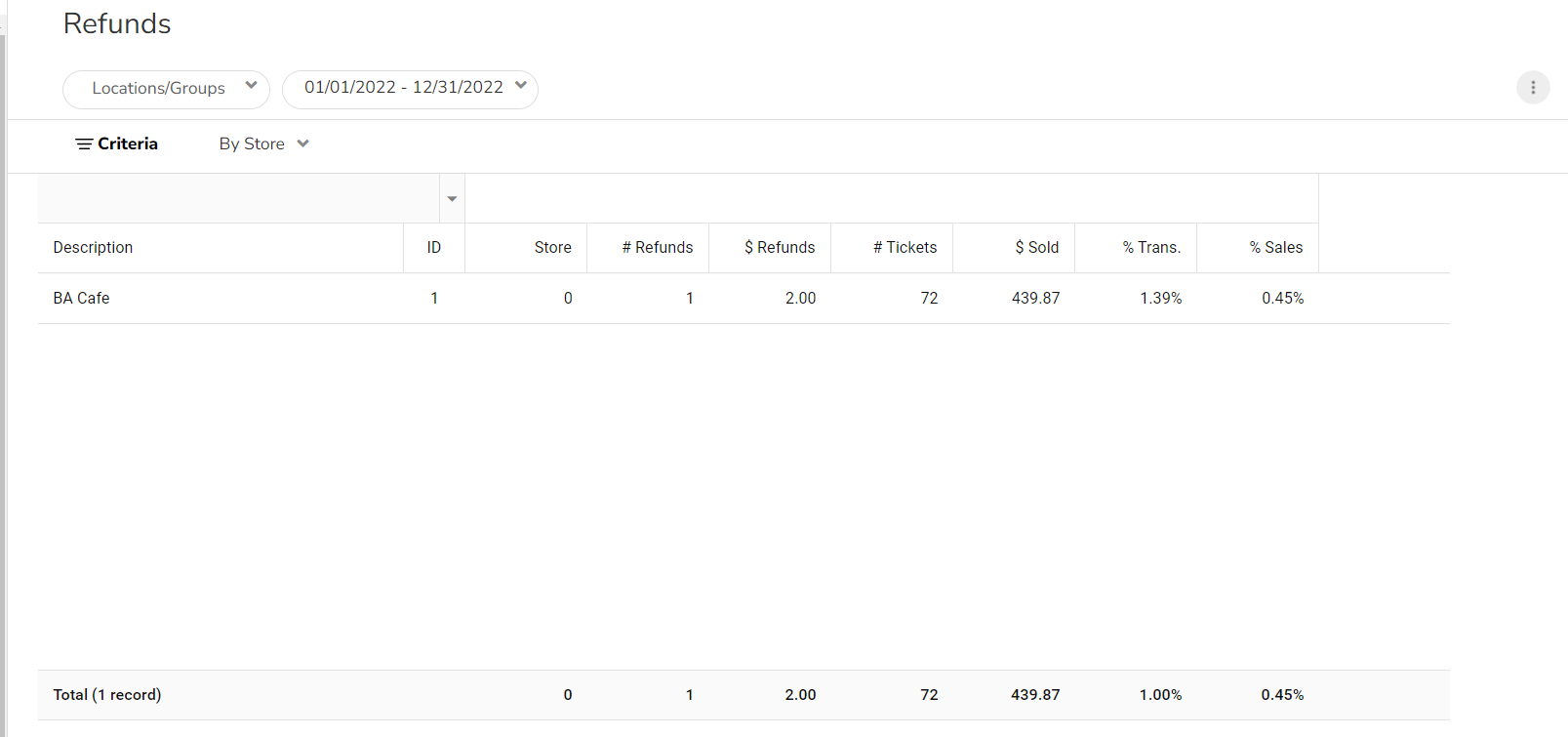Expand the Locations/Groups dropdown
Image resolution: width=1568 pixels, height=737 pixels.
click(x=166, y=89)
